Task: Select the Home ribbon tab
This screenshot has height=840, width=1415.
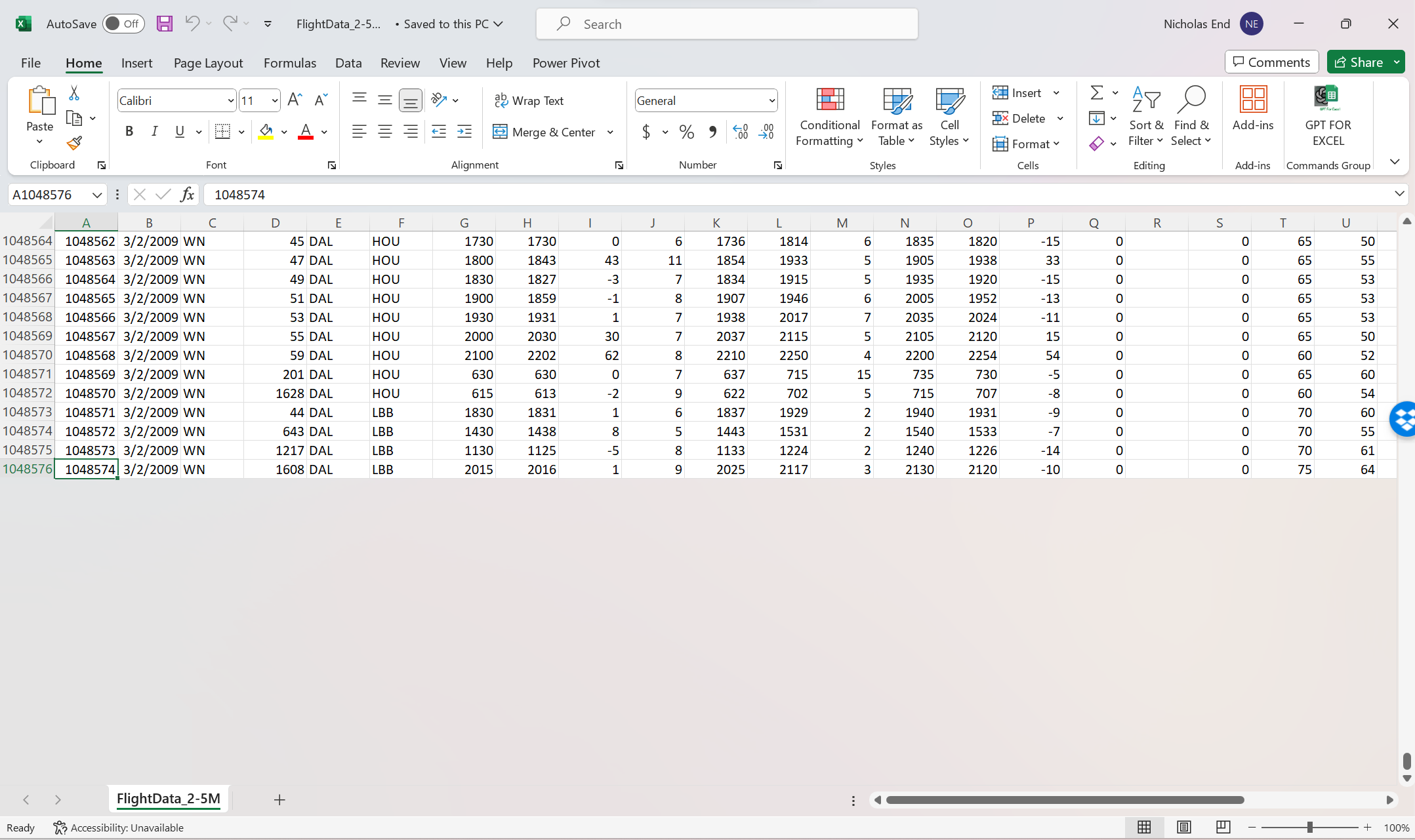Action: [x=83, y=62]
